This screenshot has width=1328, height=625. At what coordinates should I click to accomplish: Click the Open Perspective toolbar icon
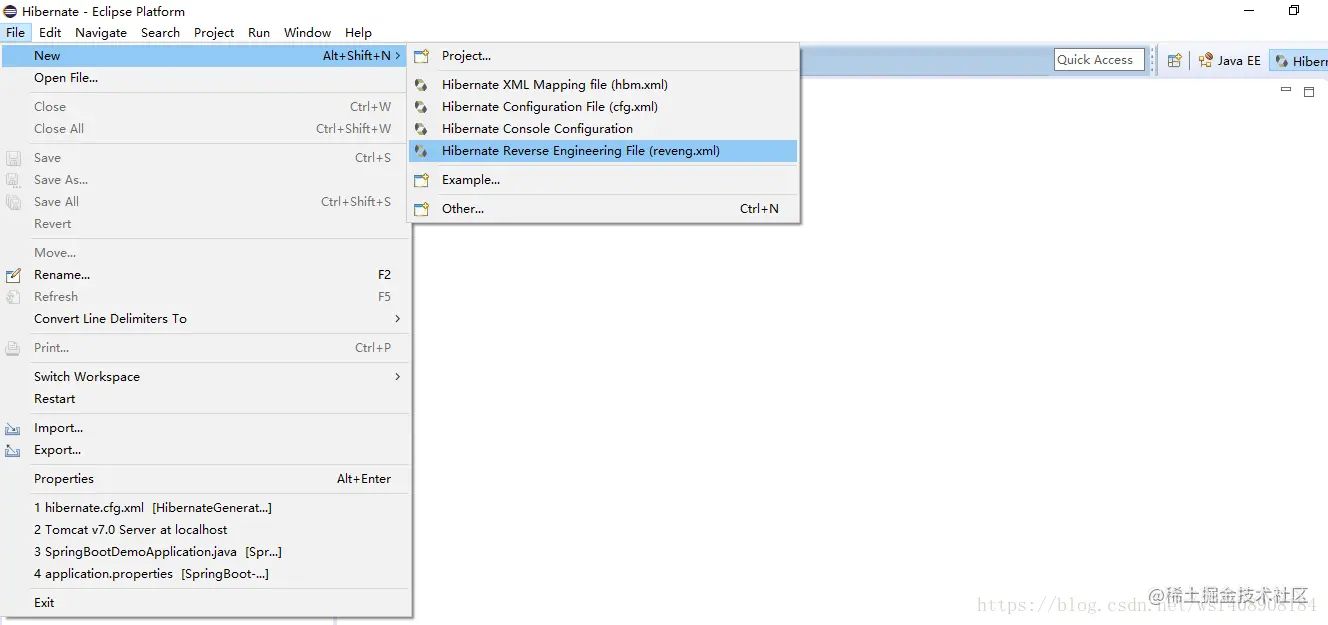tap(1175, 60)
